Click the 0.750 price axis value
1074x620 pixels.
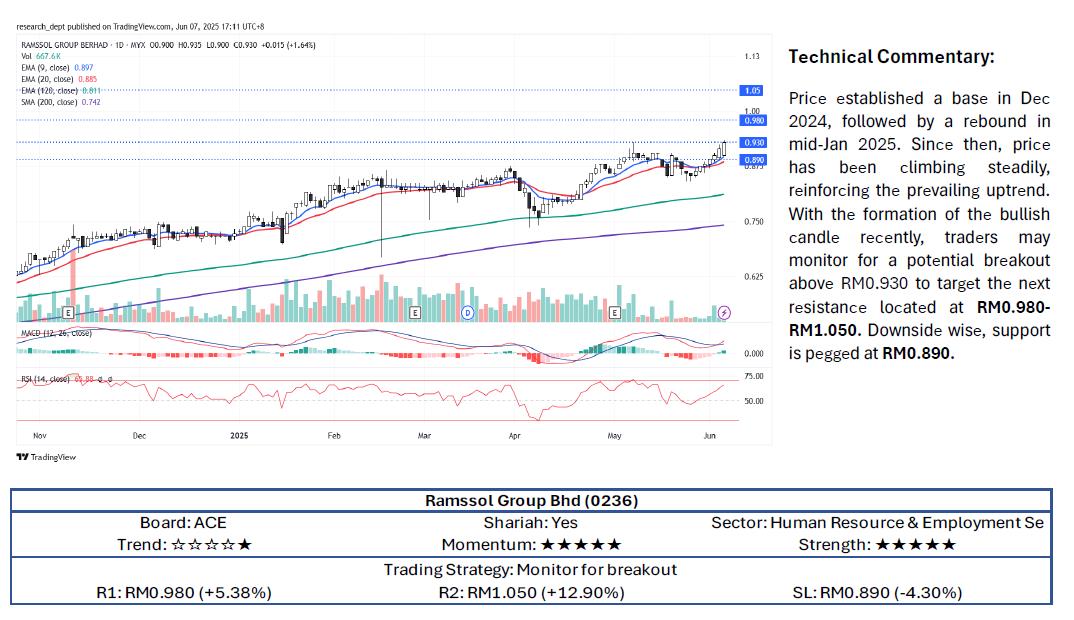tap(753, 222)
